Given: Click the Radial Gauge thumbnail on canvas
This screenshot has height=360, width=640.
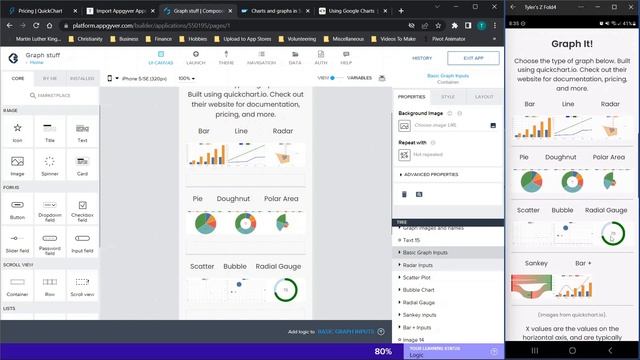Looking at the screenshot, I should tap(286, 290).
